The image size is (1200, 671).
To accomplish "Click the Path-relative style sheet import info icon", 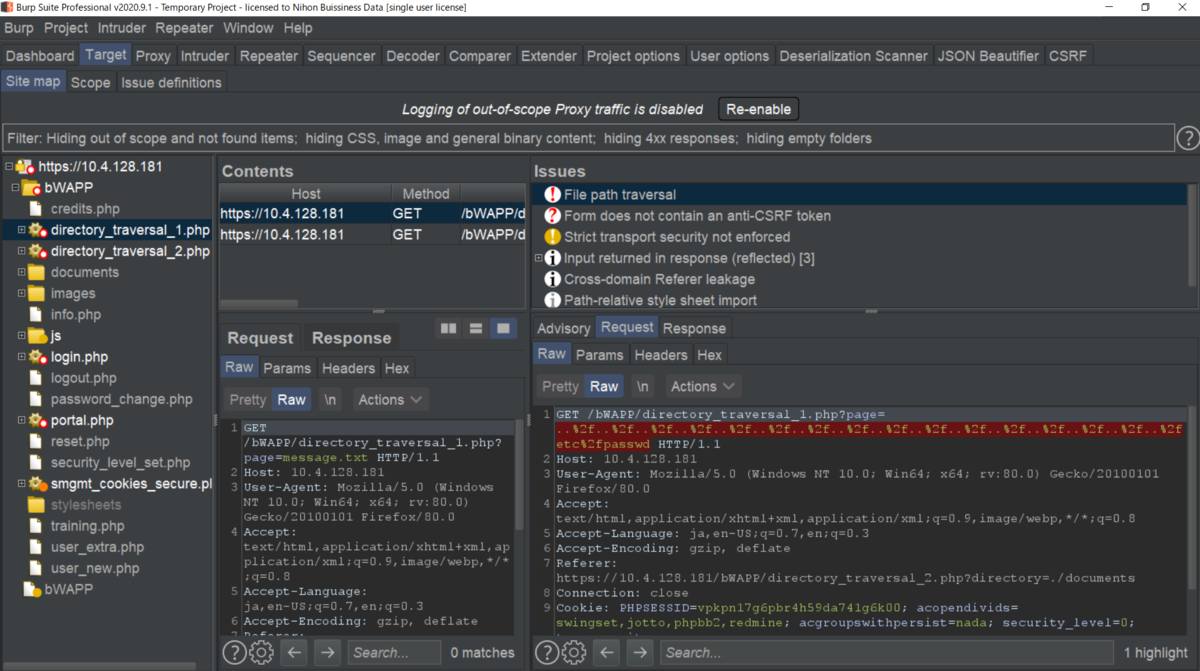I will coord(552,300).
